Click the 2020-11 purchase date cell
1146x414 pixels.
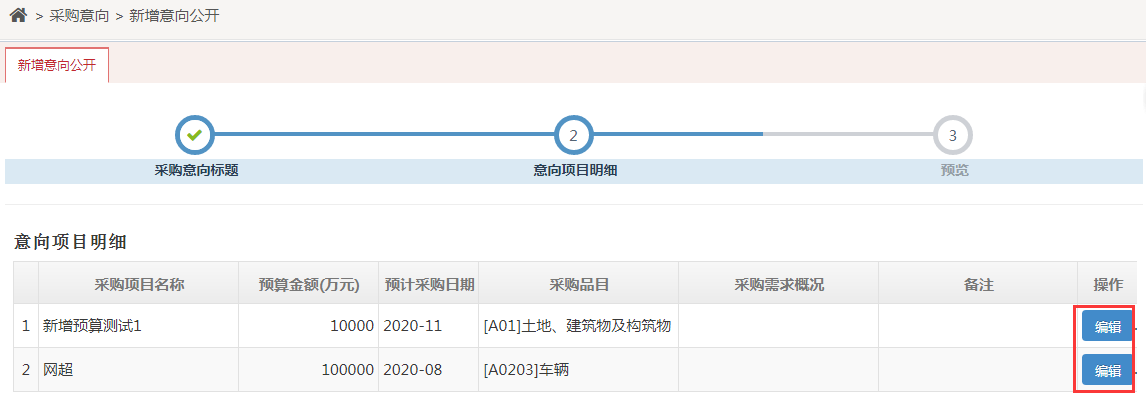pos(412,326)
